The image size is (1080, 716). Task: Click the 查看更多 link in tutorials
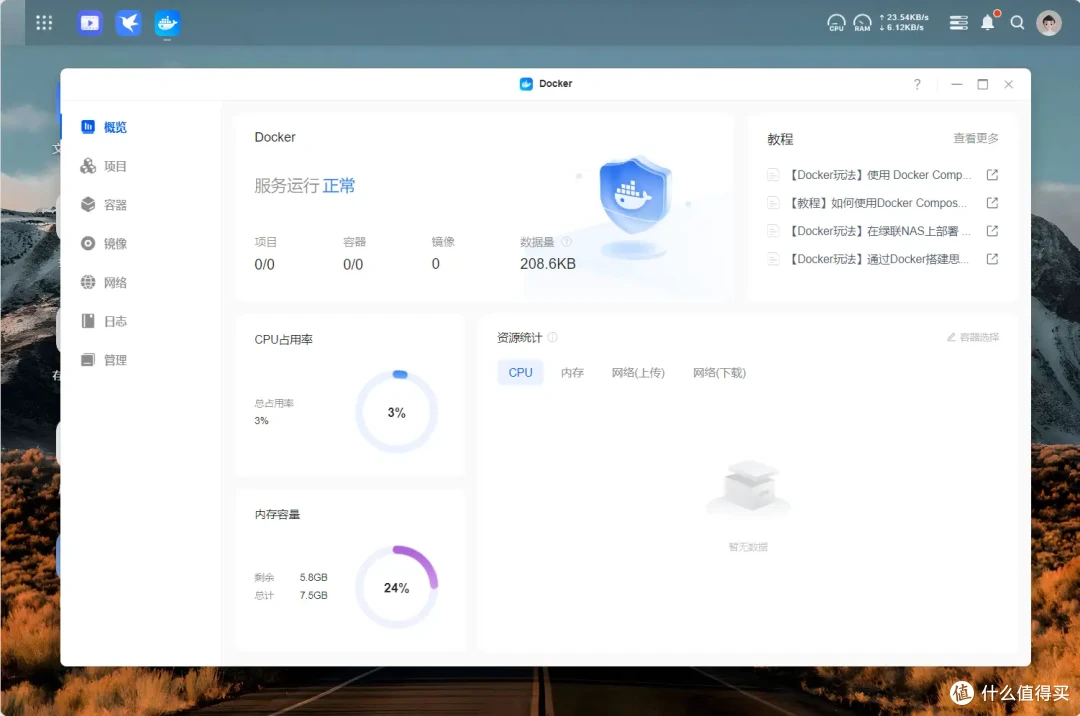(975, 138)
